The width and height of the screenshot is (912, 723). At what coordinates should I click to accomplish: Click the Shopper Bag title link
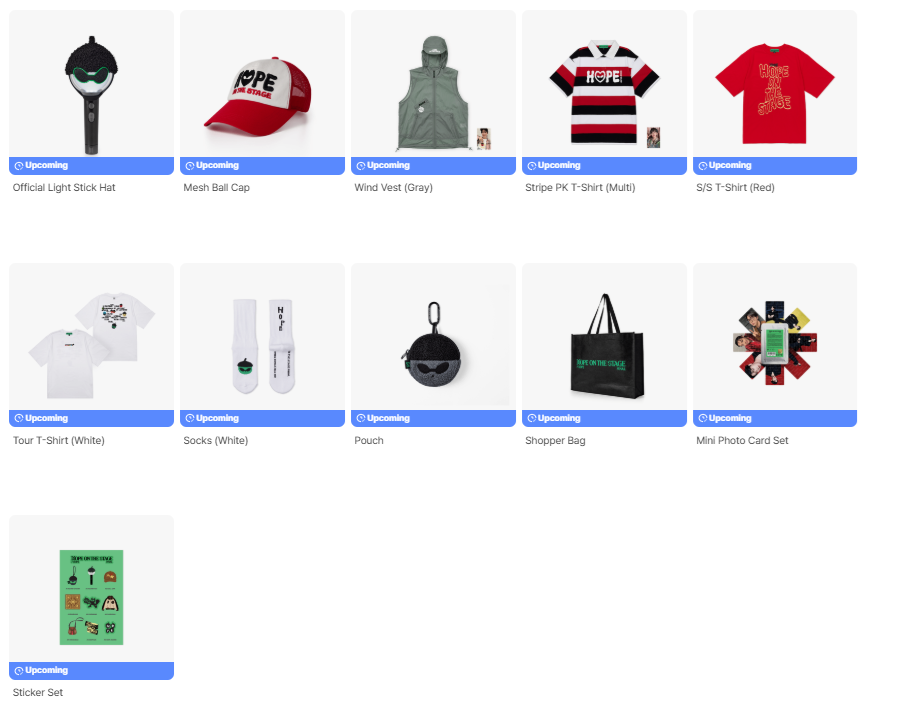(555, 440)
